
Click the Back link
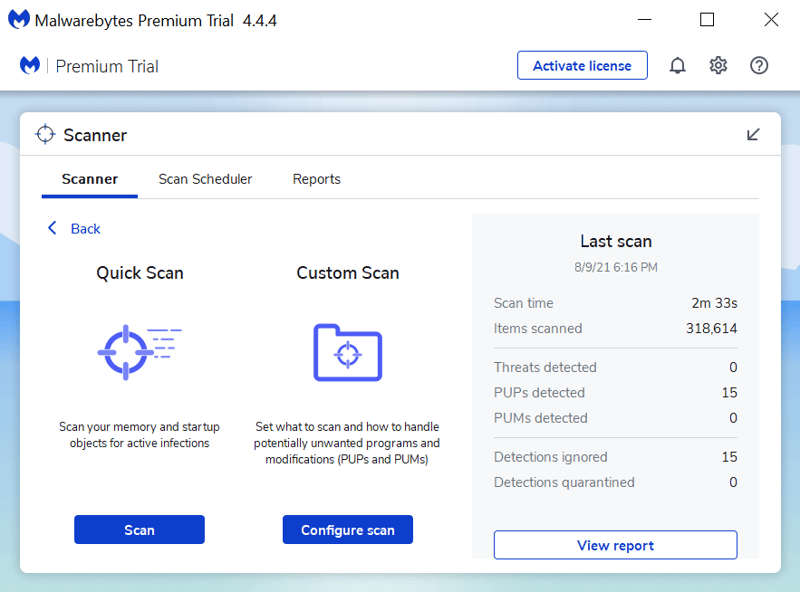point(85,229)
